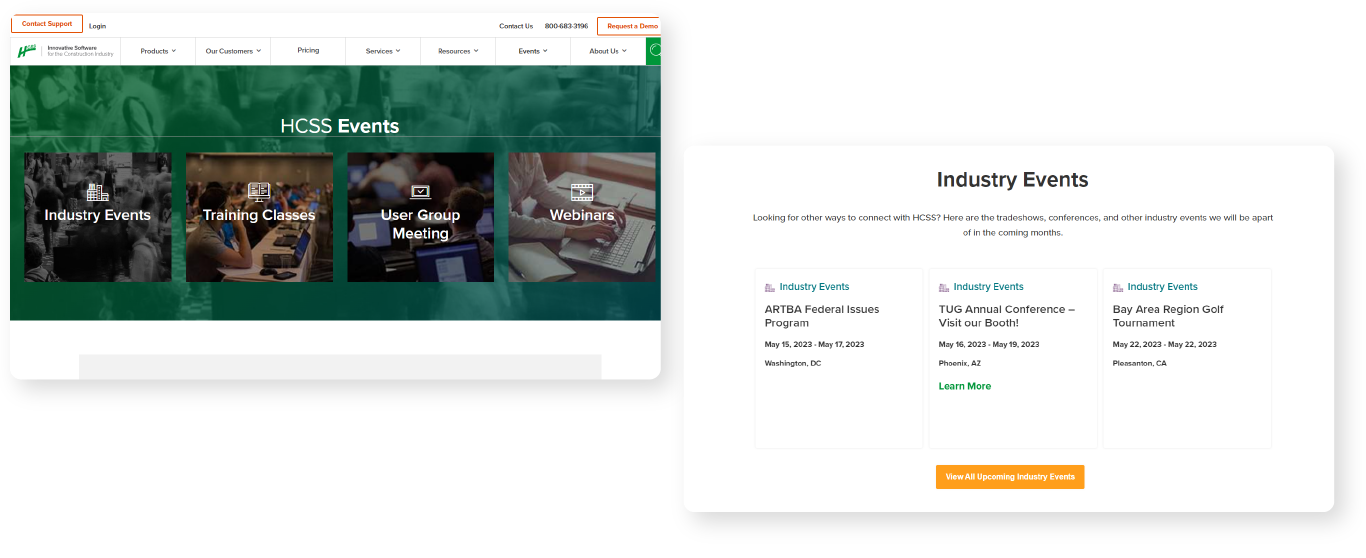
Task: Click Learn More on TUG conference card
Action: [965, 386]
